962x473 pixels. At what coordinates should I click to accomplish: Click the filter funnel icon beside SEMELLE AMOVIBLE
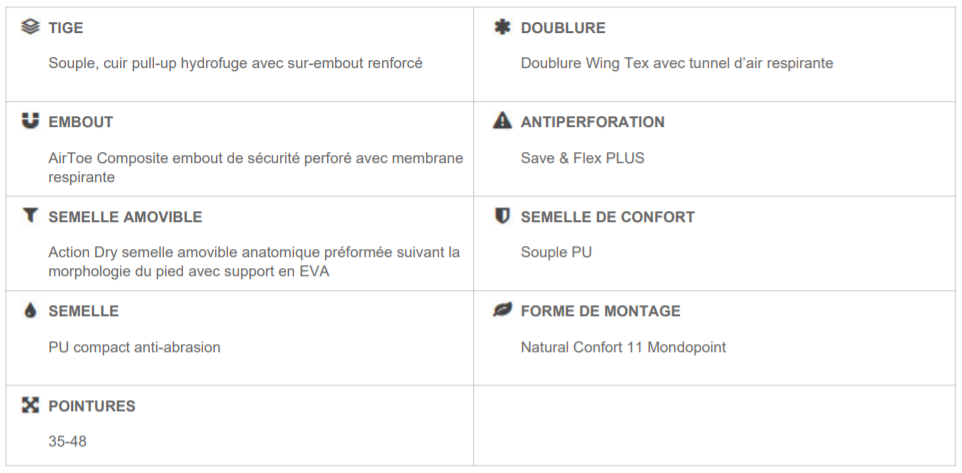(x=30, y=215)
